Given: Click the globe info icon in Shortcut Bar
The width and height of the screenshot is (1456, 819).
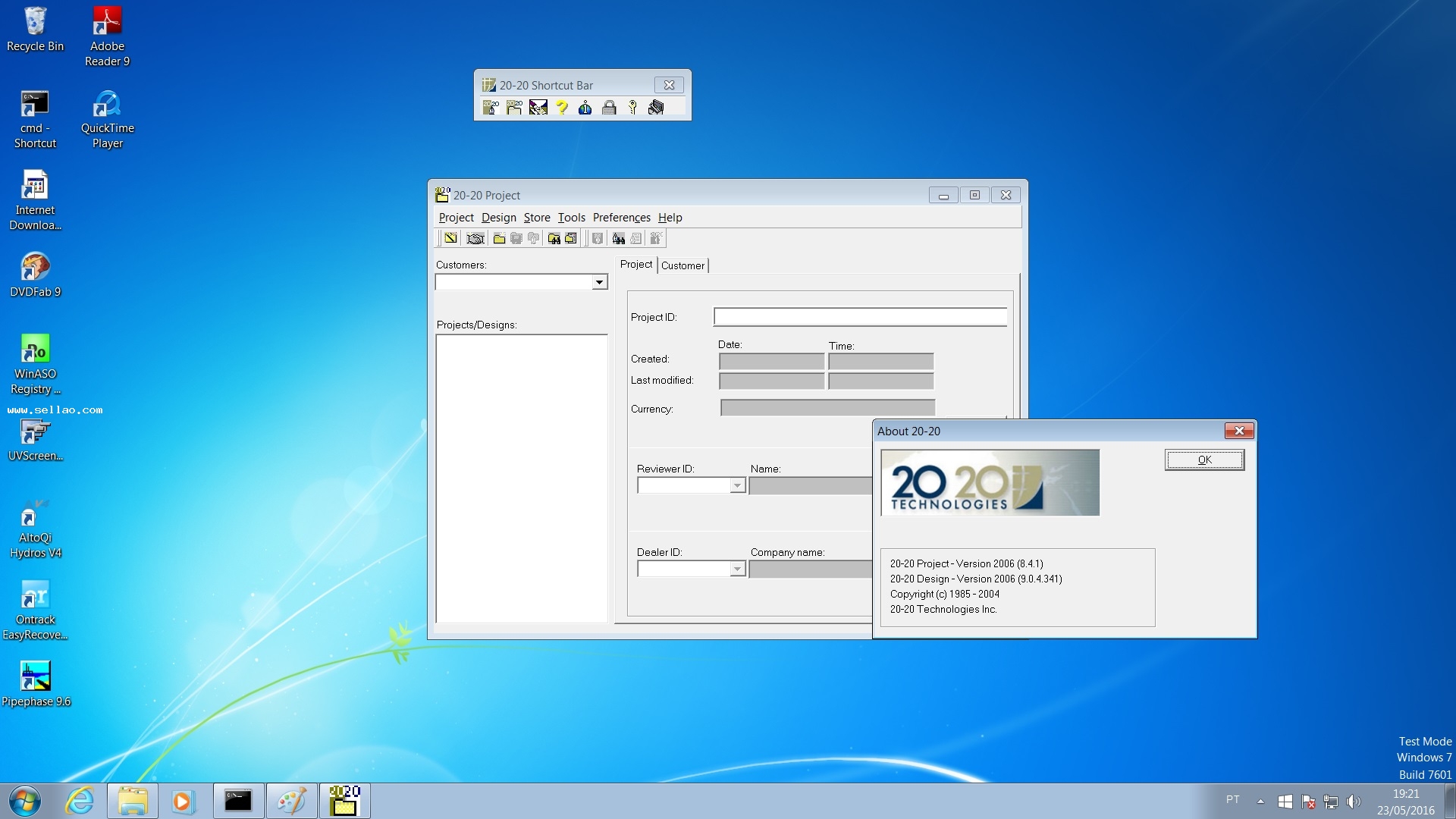Looking at the screenshot, I should [585, 108].
